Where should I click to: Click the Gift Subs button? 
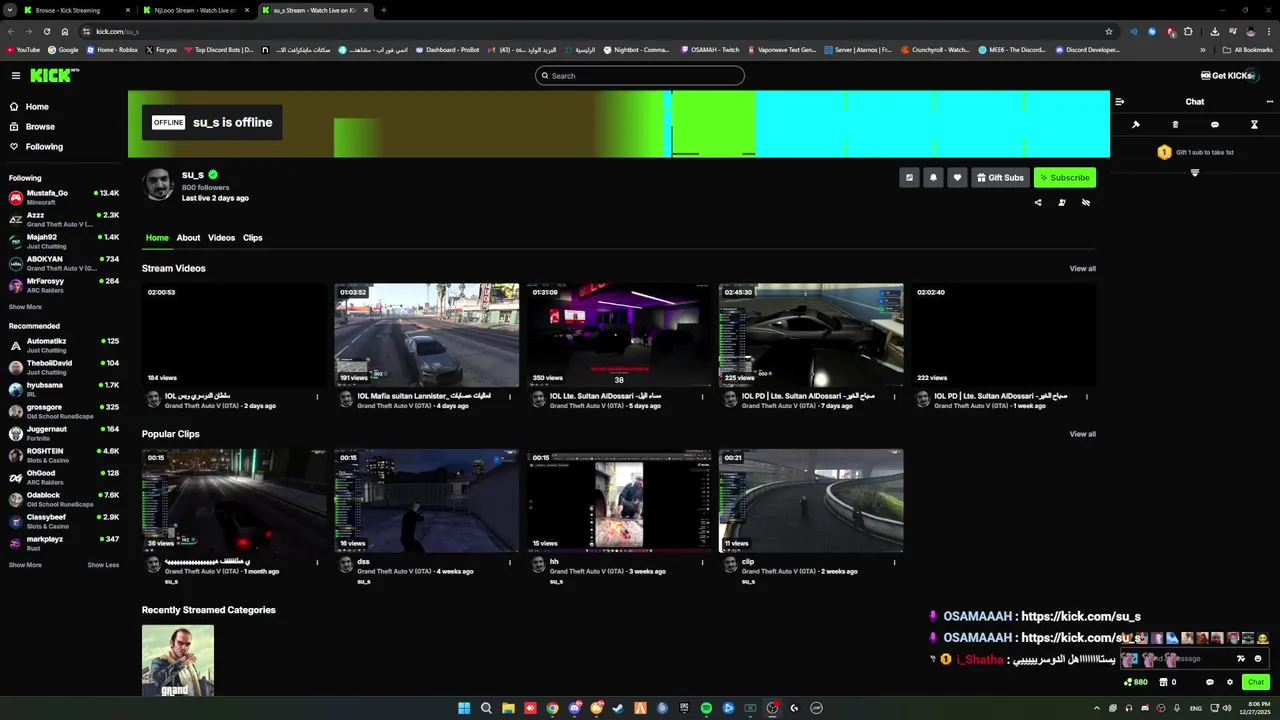pyautogui.click(x=1000, y=178)
